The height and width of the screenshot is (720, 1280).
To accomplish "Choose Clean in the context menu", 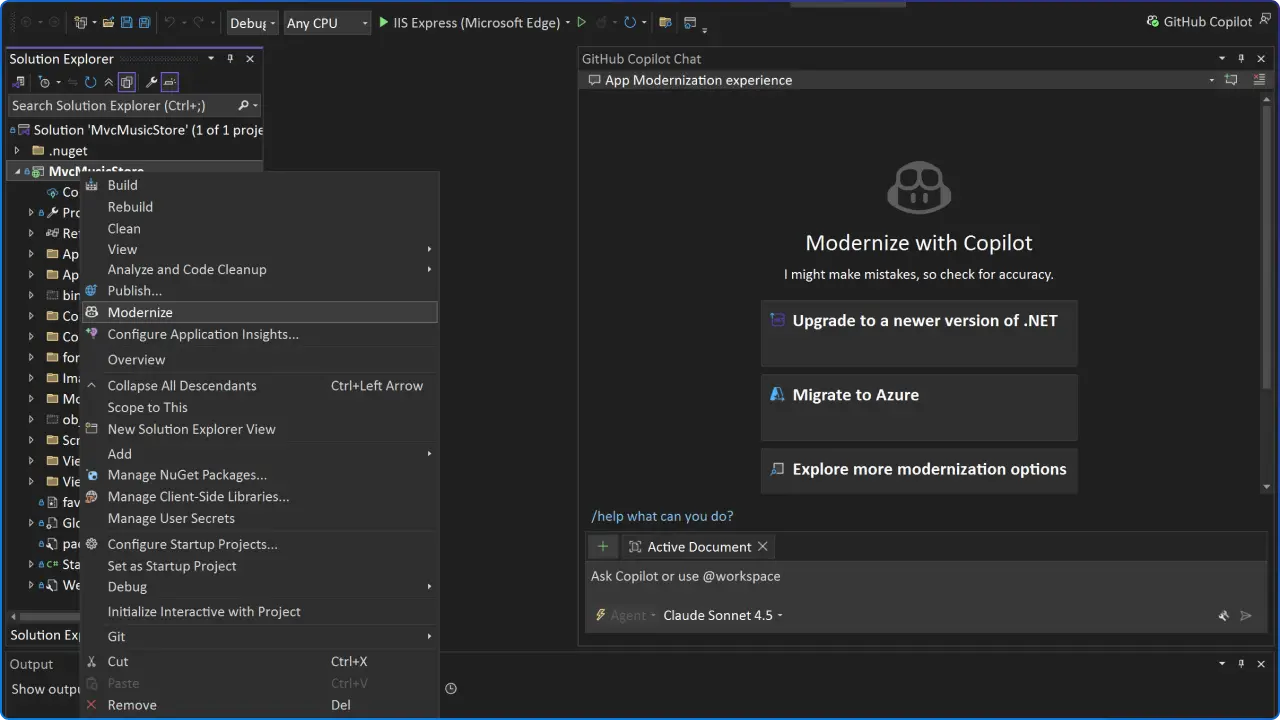I will tap(260, 228).
